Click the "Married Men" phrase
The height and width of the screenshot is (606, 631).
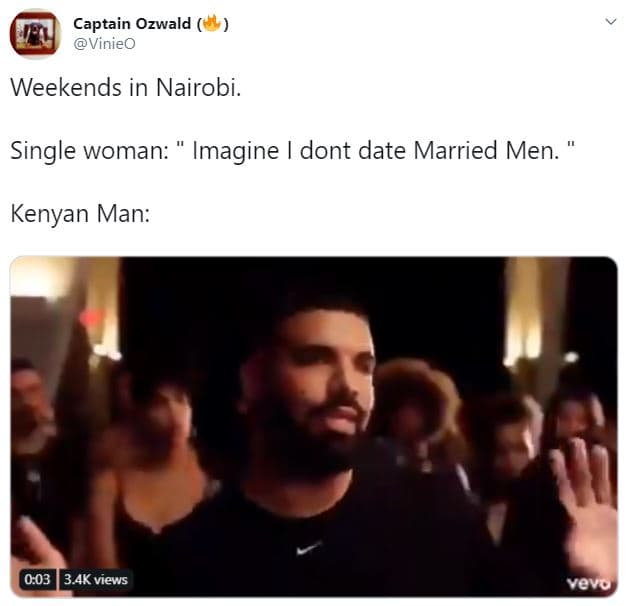point(486,150)
